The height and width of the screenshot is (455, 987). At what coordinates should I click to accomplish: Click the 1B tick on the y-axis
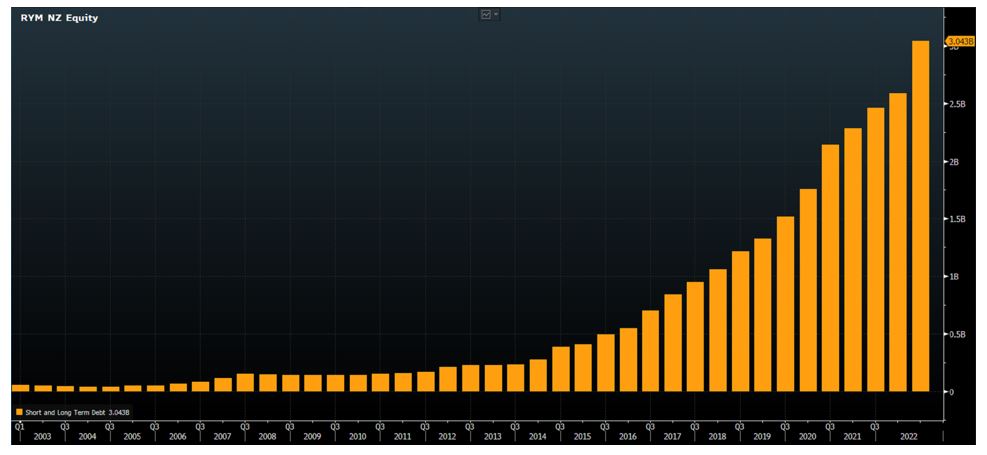953,277
